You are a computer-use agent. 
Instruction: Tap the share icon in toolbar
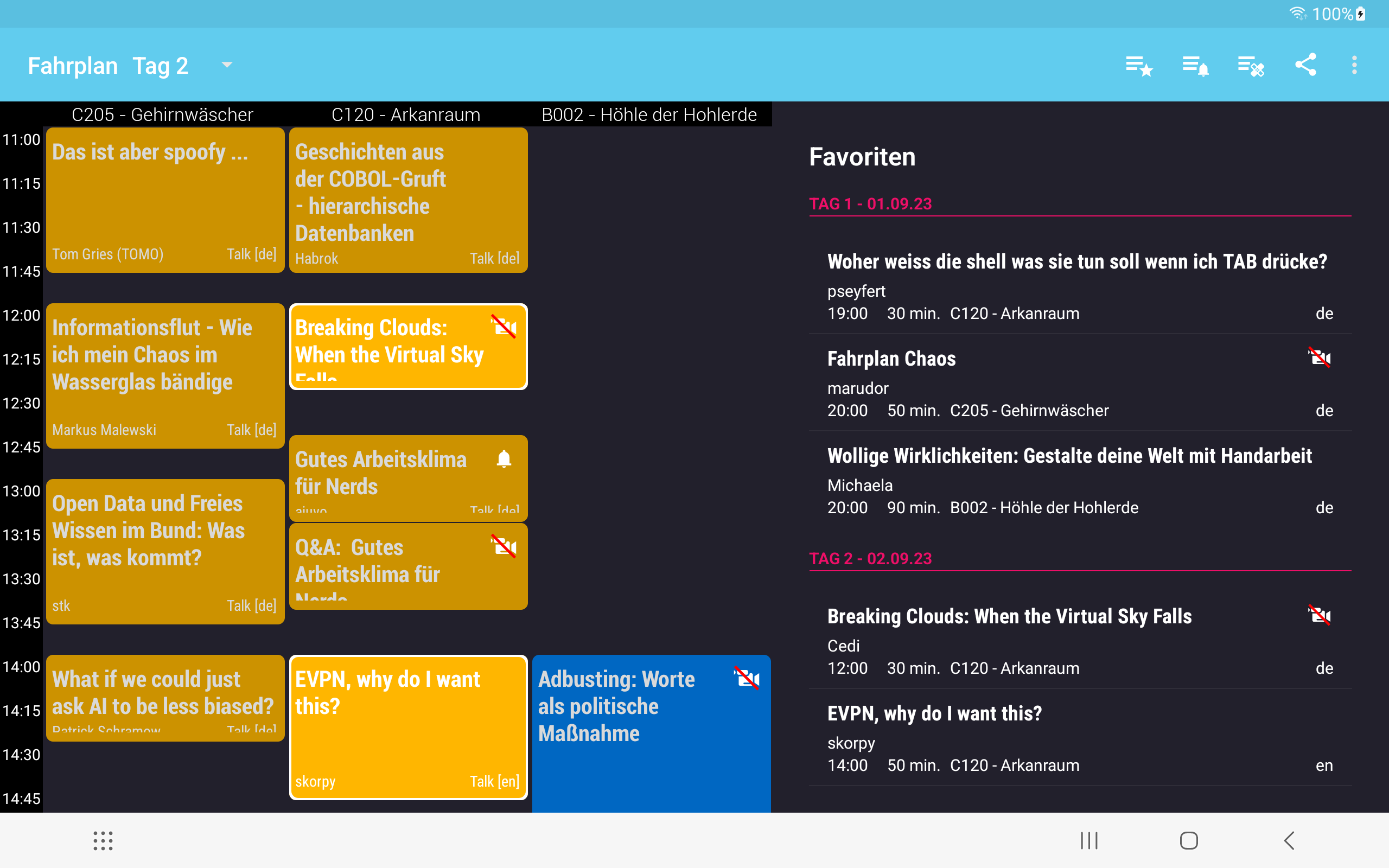tap(1306, 65)
